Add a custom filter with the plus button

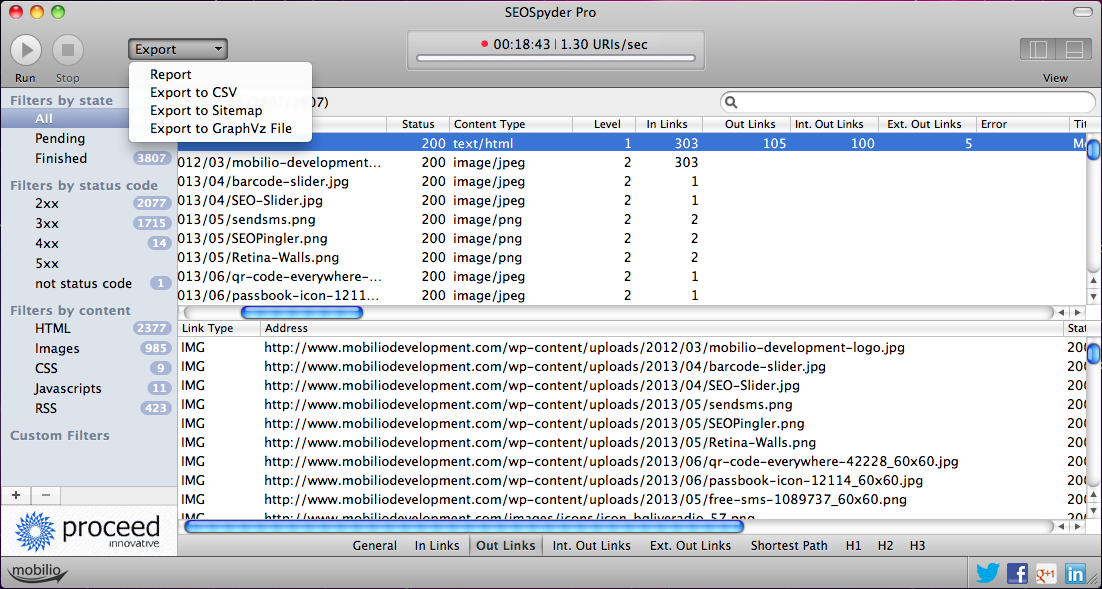pyautogui.click(x=15, y=495)
